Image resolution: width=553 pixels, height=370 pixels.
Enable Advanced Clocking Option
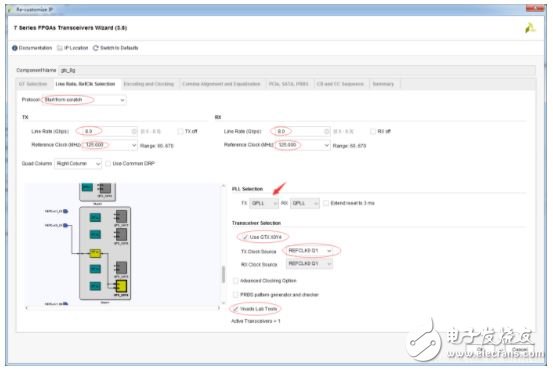(236, 281)
